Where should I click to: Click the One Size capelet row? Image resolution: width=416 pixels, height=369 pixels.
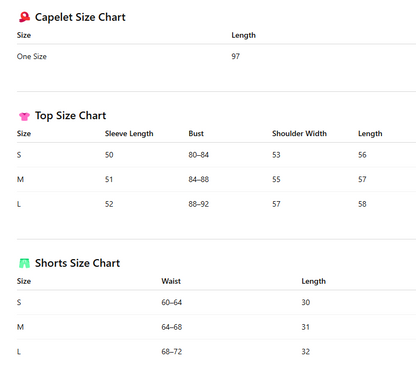216,56
